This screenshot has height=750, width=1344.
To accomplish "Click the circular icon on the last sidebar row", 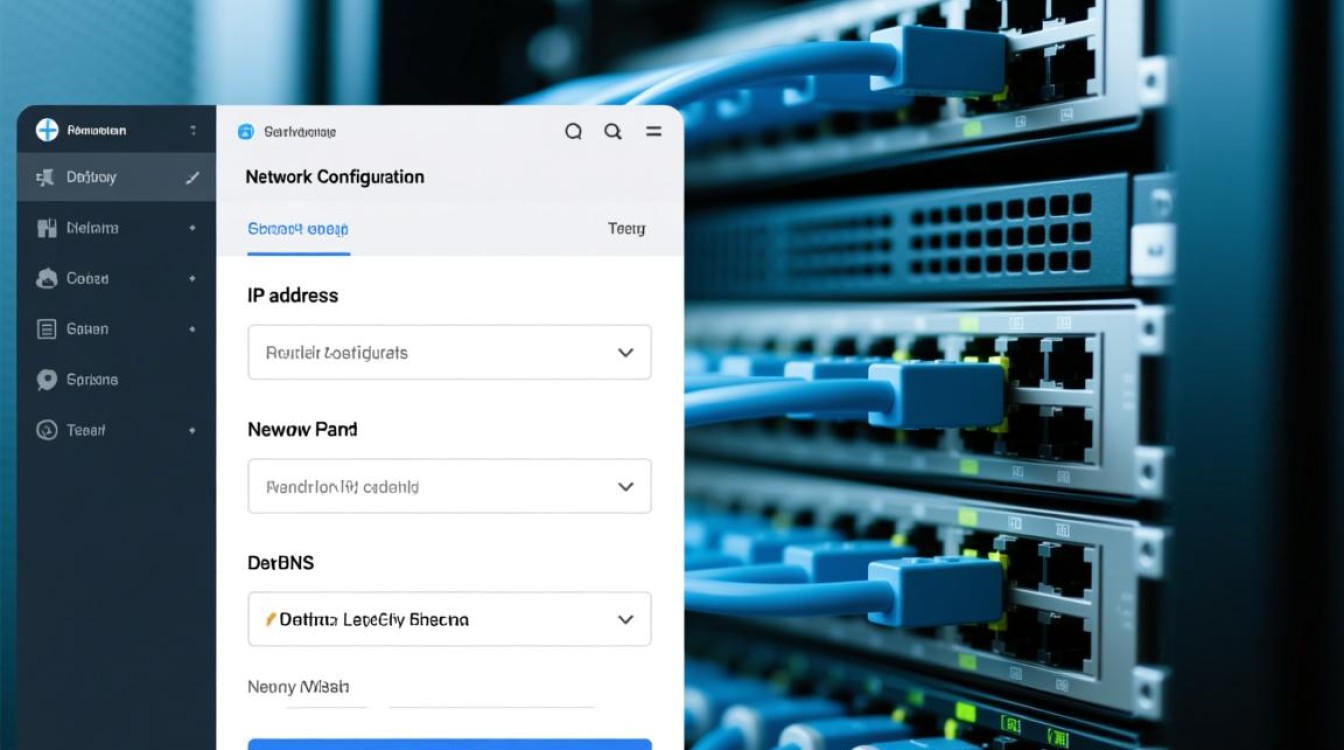I will [47, 430].
